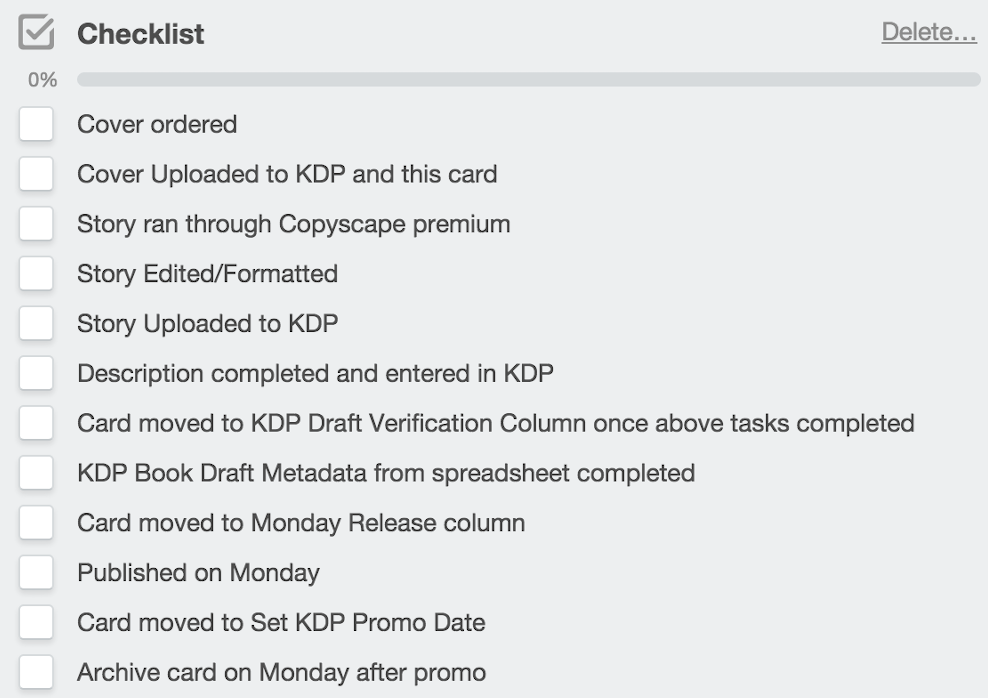
Task: Check Card moved to Monday Release column
Action: 36,522
